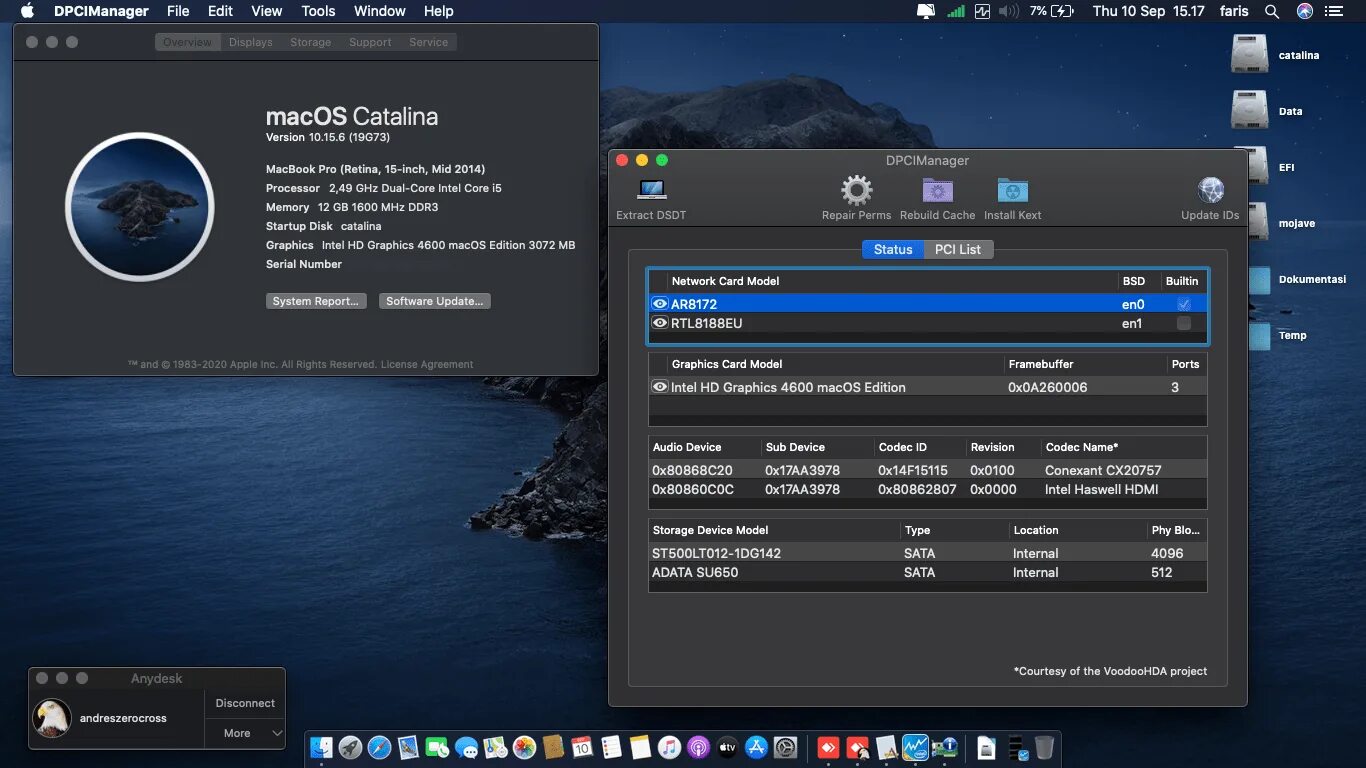Open the Help menu
Screen dimensions: 1366x768
tap(439, 11)
